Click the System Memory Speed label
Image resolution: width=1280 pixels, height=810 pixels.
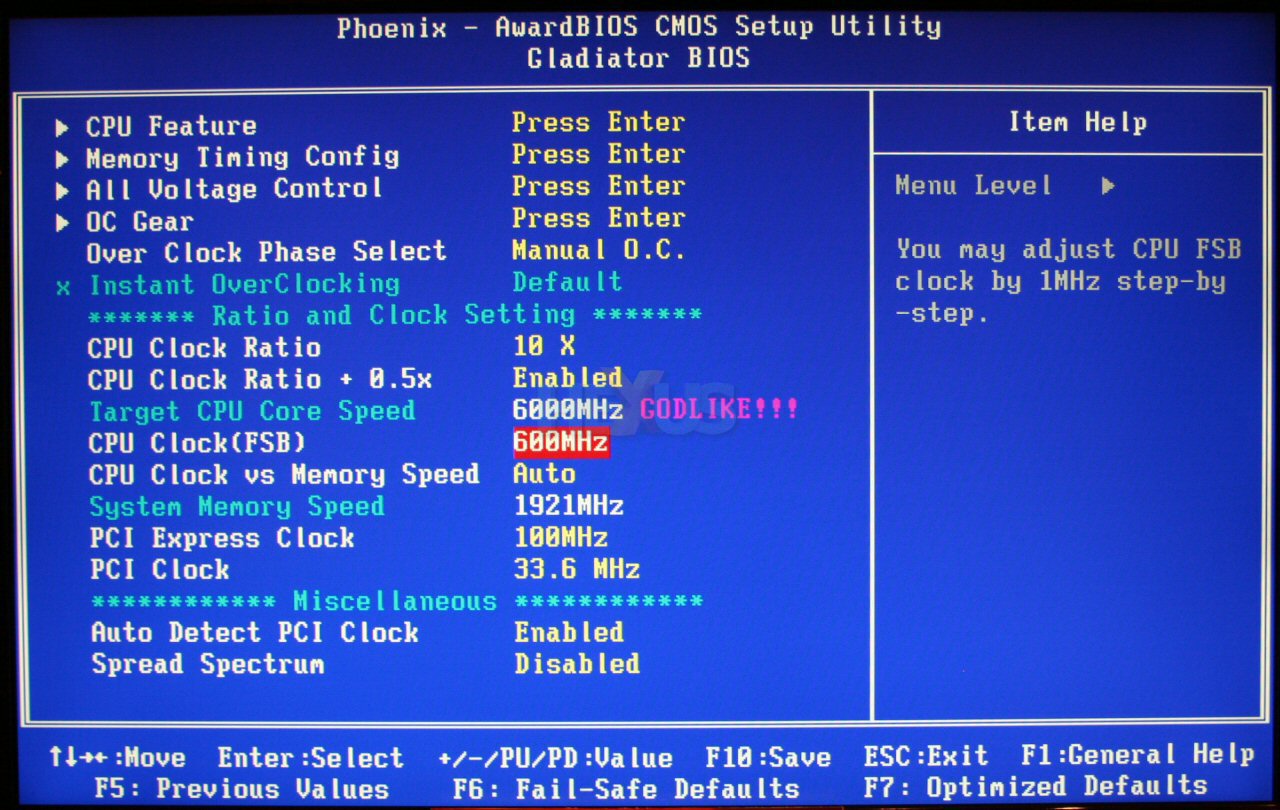click(237, 507)
